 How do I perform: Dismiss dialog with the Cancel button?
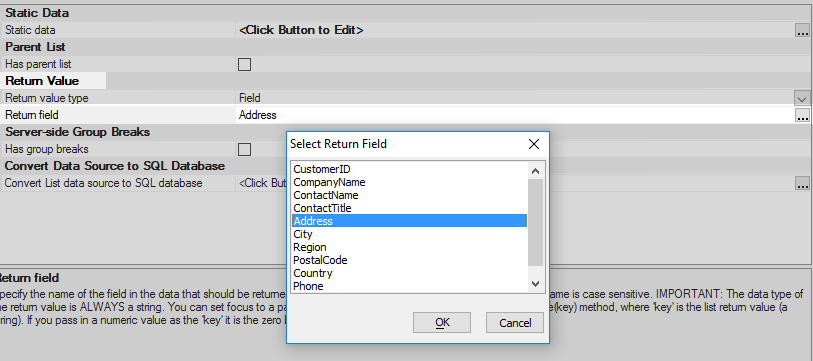click(515, 323)
